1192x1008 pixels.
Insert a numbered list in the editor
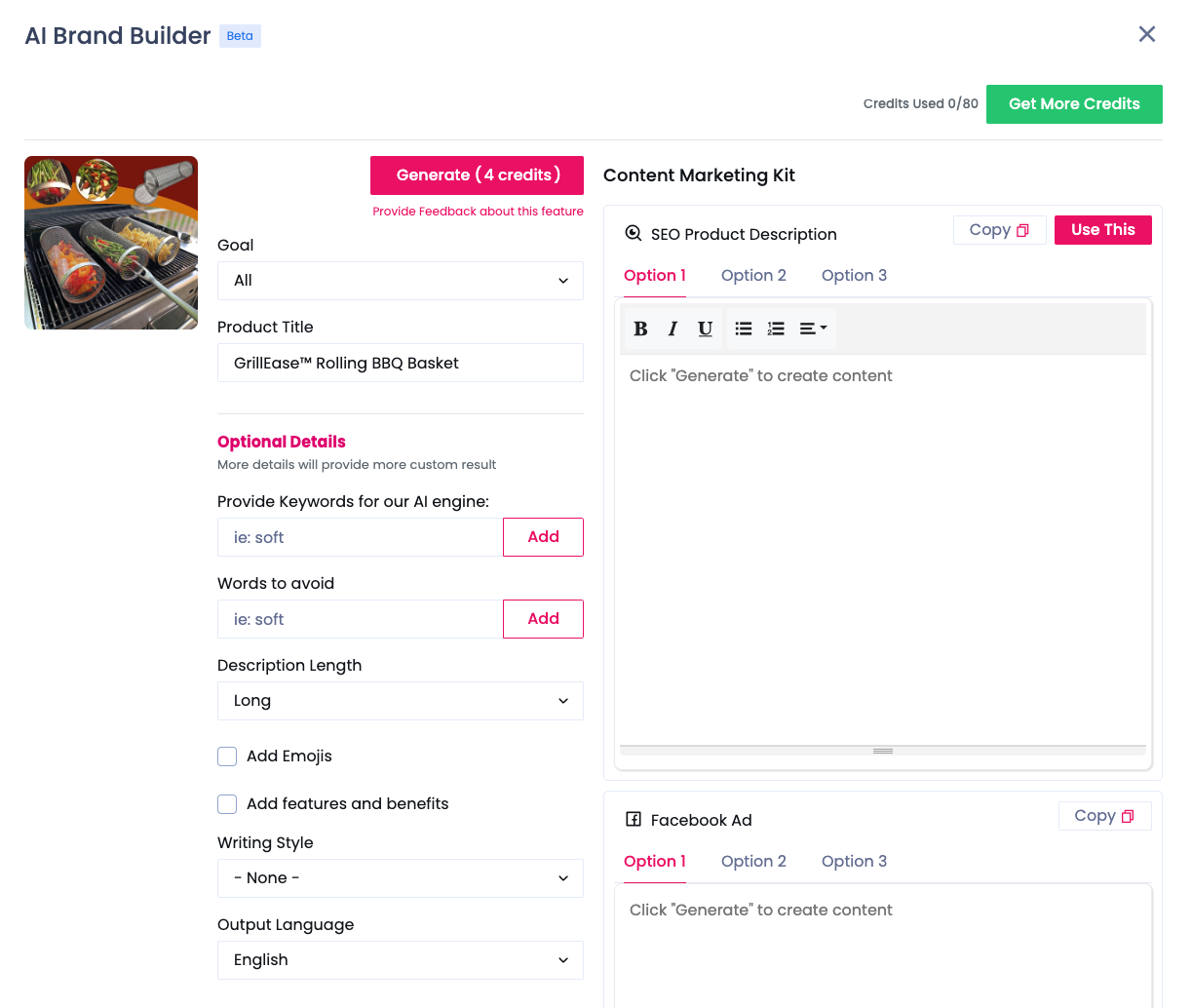click(x=775, y=329)
